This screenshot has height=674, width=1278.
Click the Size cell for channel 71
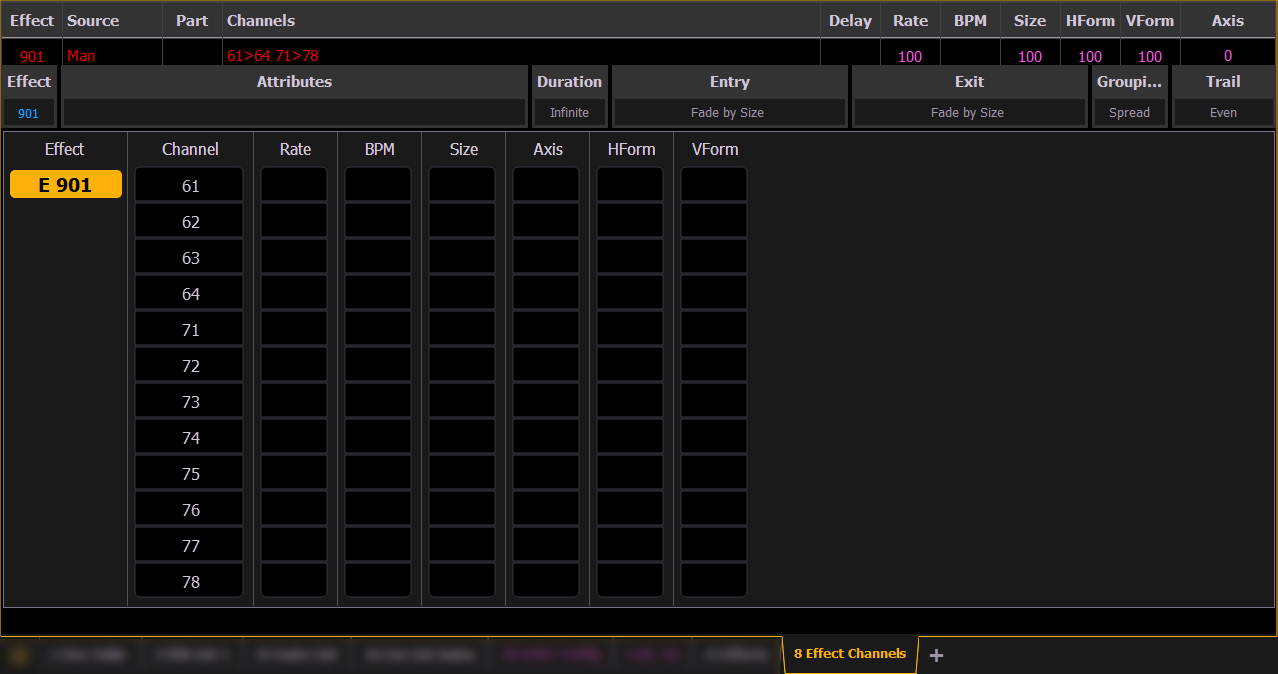(x=462, y=330)
